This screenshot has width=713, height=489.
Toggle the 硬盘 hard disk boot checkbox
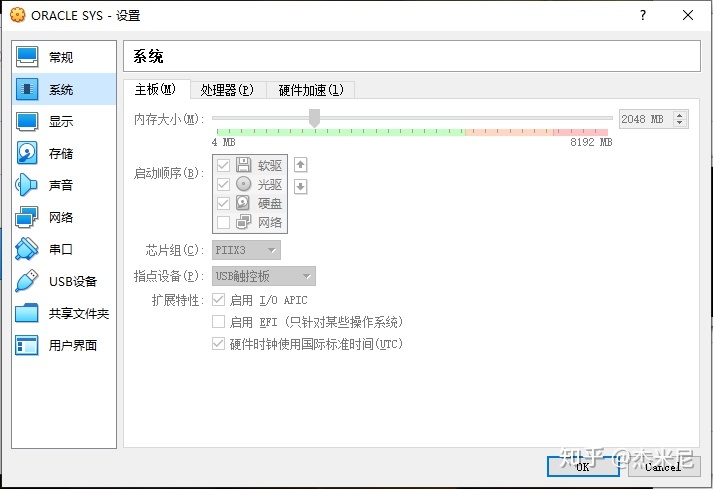223,203
